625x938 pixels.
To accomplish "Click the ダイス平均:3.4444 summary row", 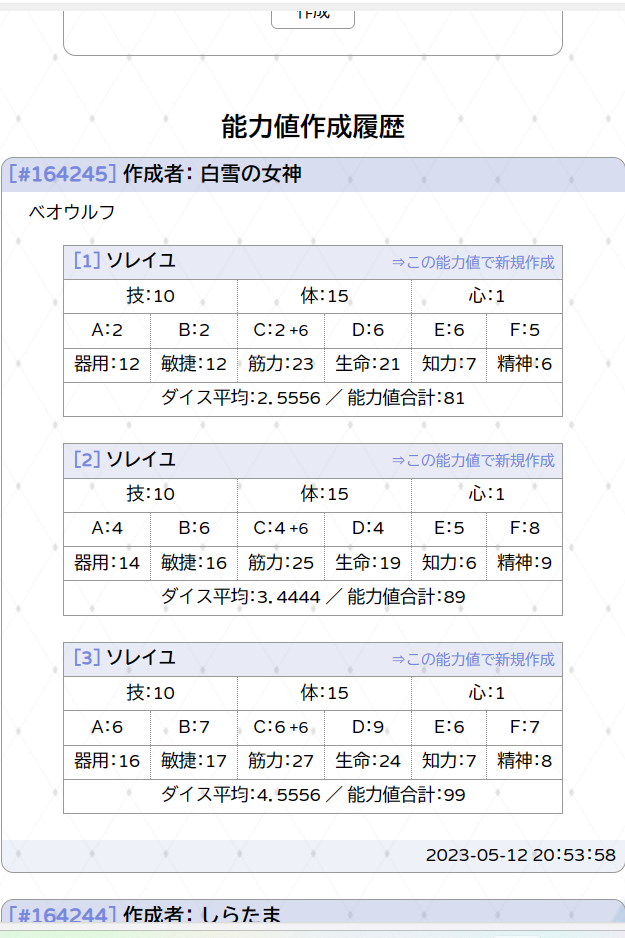I will (x=313, y=598).
